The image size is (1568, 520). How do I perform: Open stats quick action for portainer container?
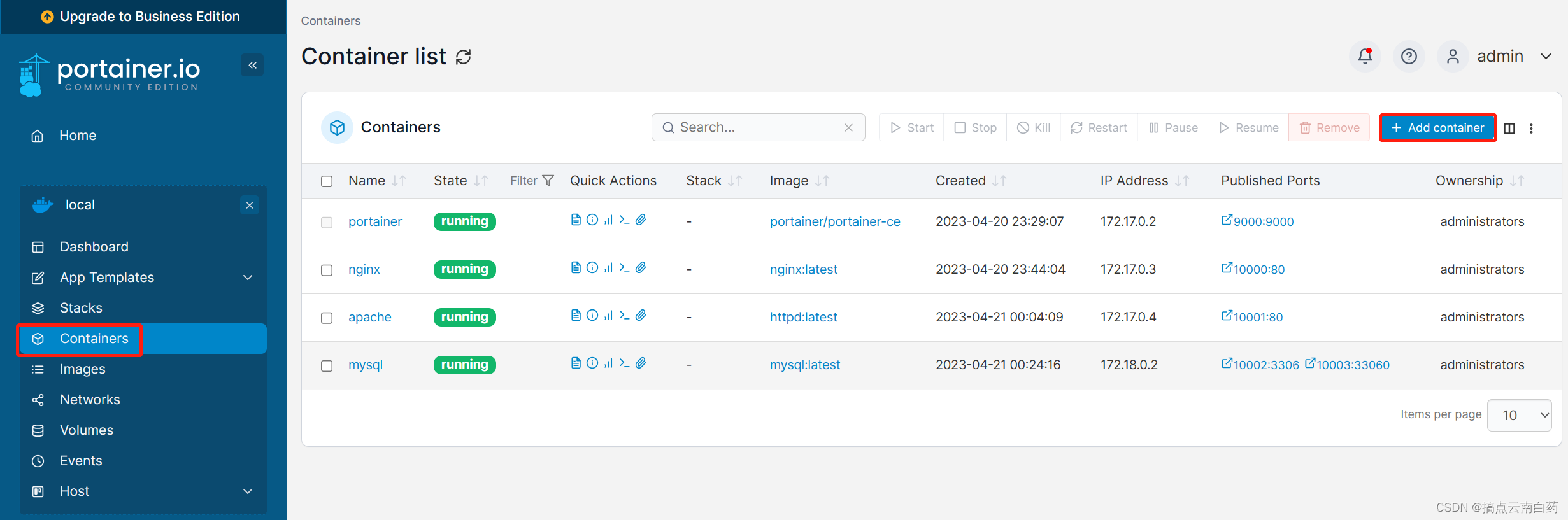[x=608, y=220]
